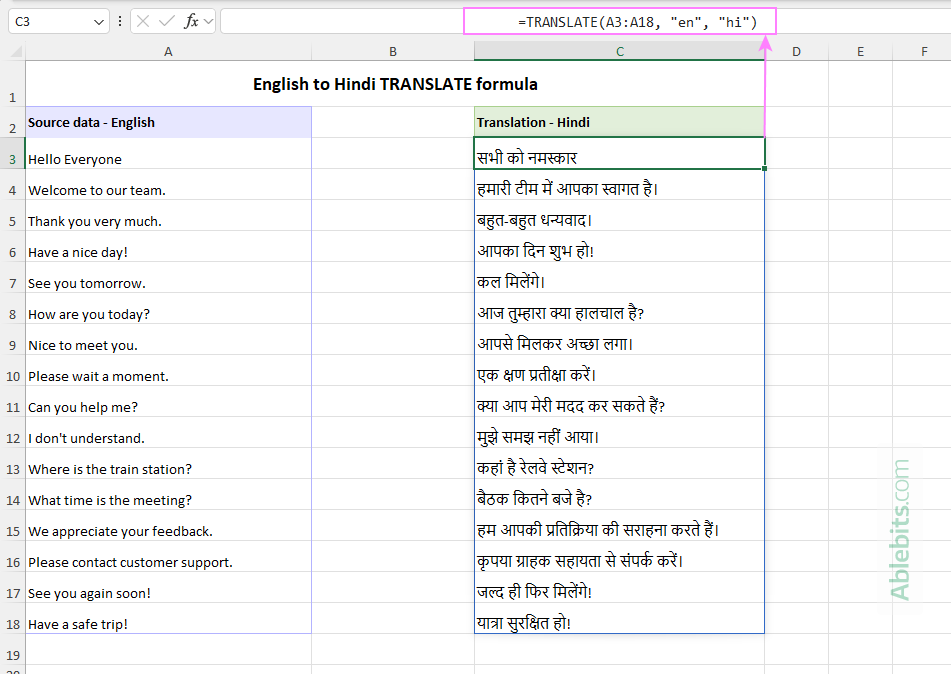951x674 pixels.
Task: Select column B header
Action: (x=393, y=52)
